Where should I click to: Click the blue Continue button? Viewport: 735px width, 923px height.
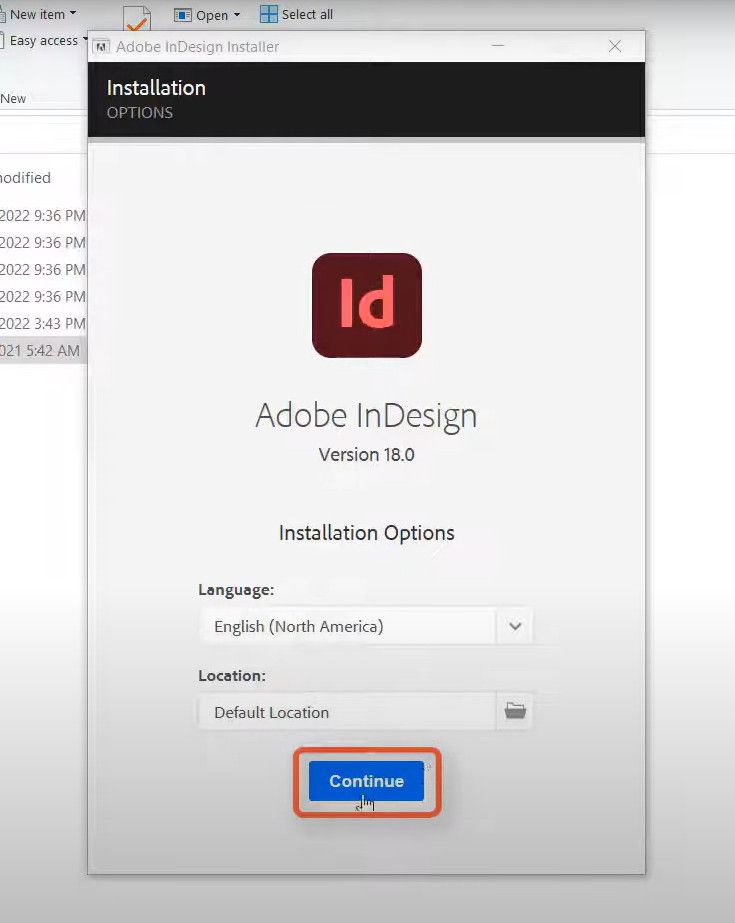pyautogui.click(x=366, y=781)
